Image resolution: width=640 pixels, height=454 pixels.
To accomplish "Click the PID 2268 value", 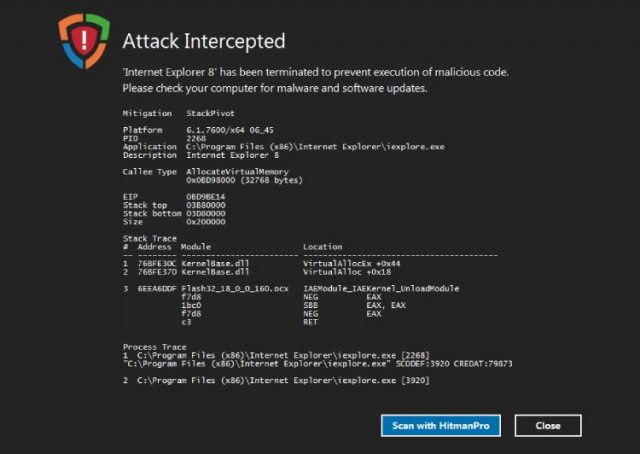I will tap(196, 138).
